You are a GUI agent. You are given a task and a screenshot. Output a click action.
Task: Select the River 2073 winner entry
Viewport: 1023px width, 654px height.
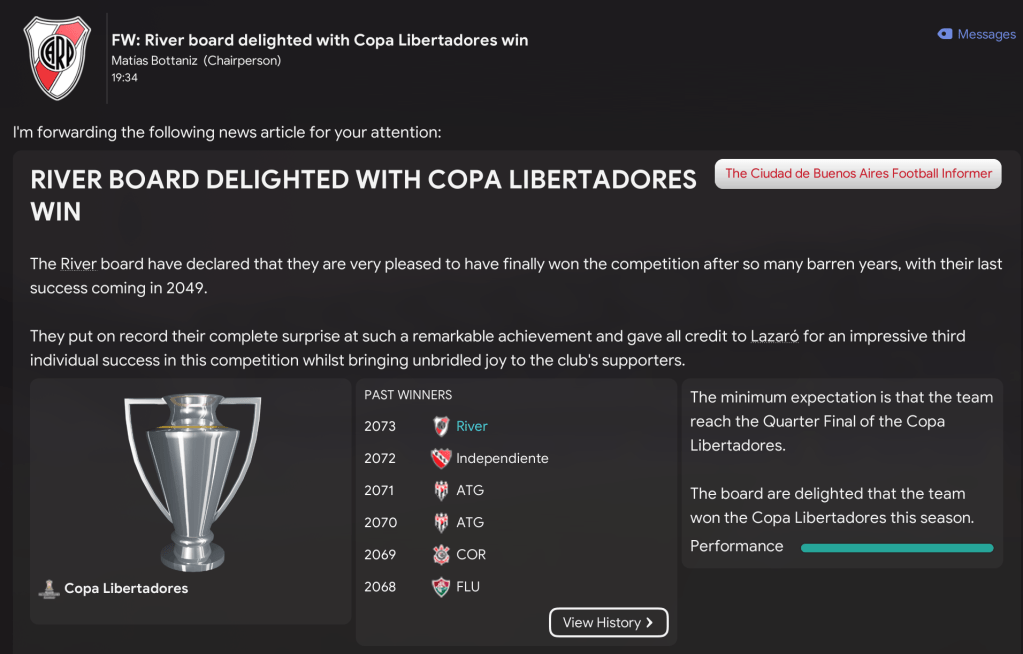(472, 426)
